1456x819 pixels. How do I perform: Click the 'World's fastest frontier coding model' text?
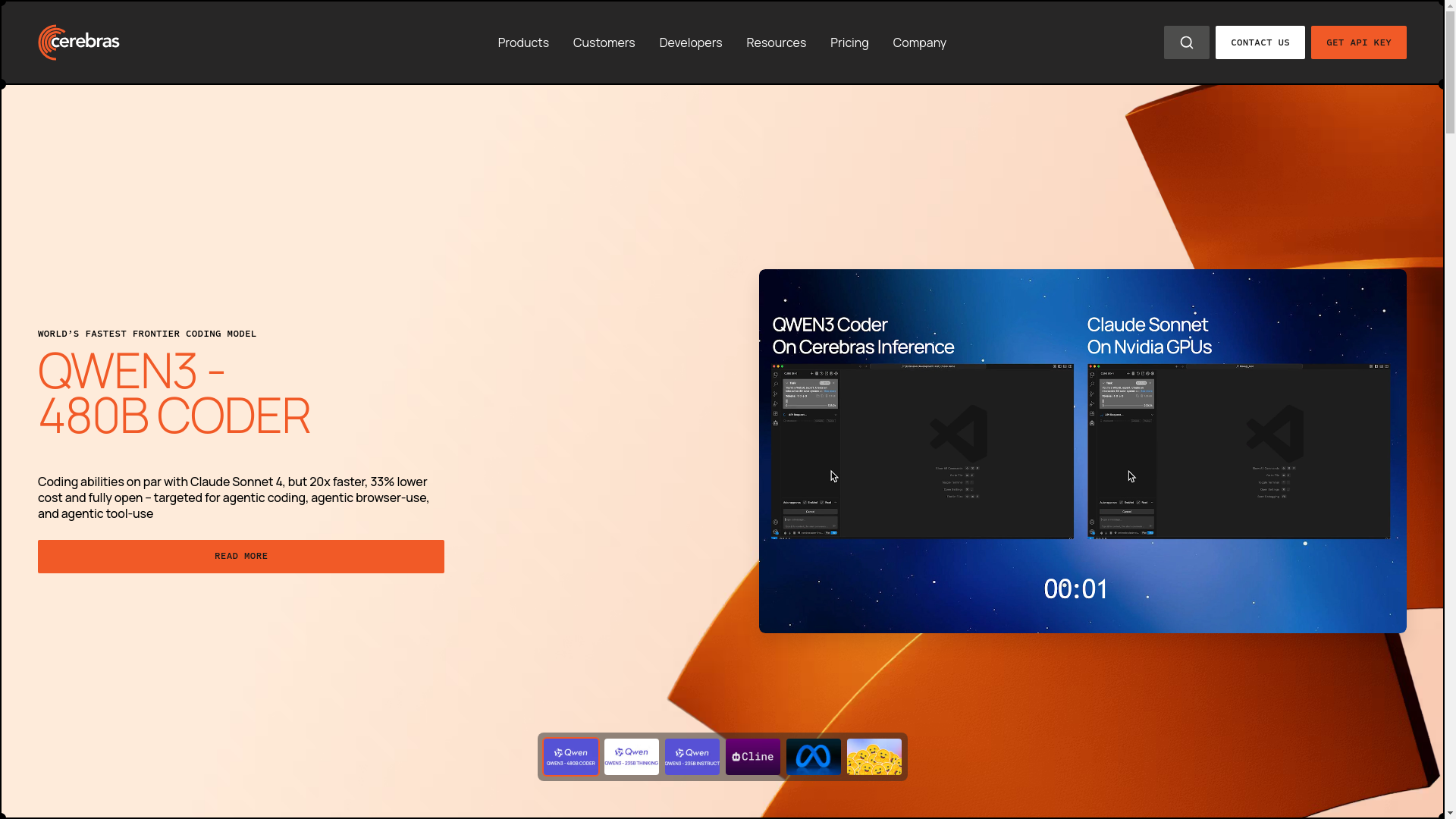pos(147,334)
